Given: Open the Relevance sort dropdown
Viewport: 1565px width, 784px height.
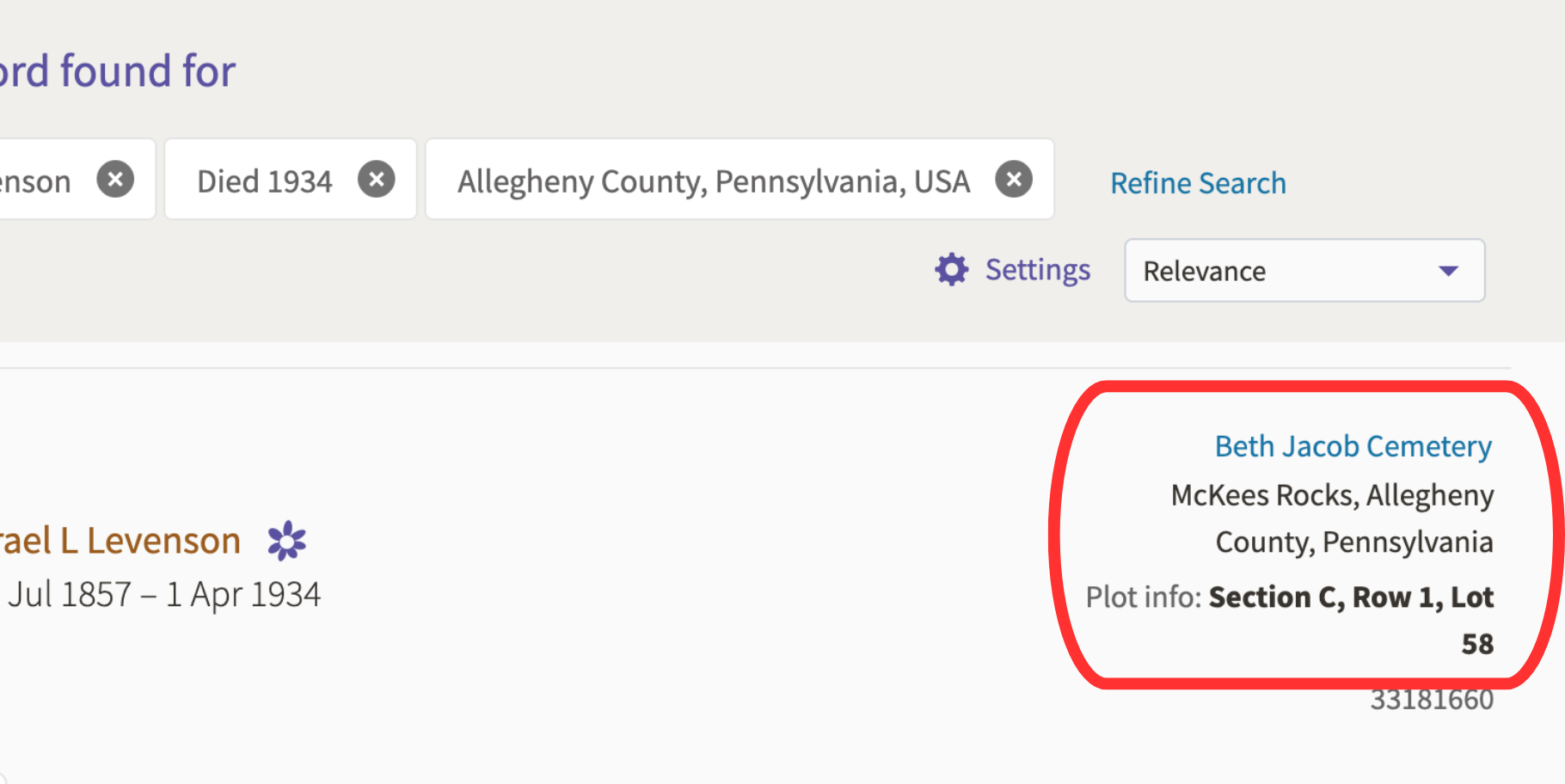Looking at the screenshot, I should (x=1304, y=271).
